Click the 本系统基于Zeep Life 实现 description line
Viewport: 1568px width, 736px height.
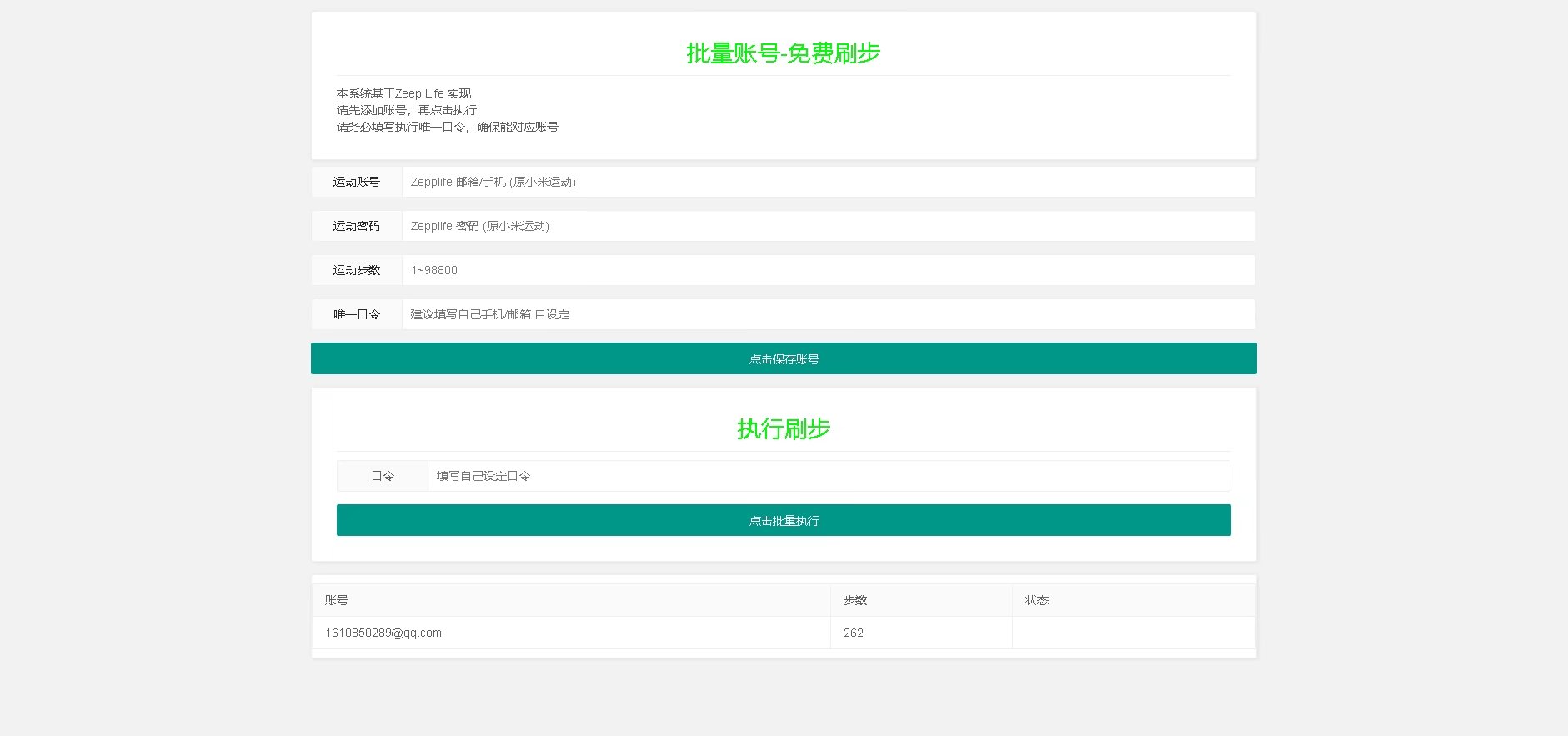(x=404, y=93)
